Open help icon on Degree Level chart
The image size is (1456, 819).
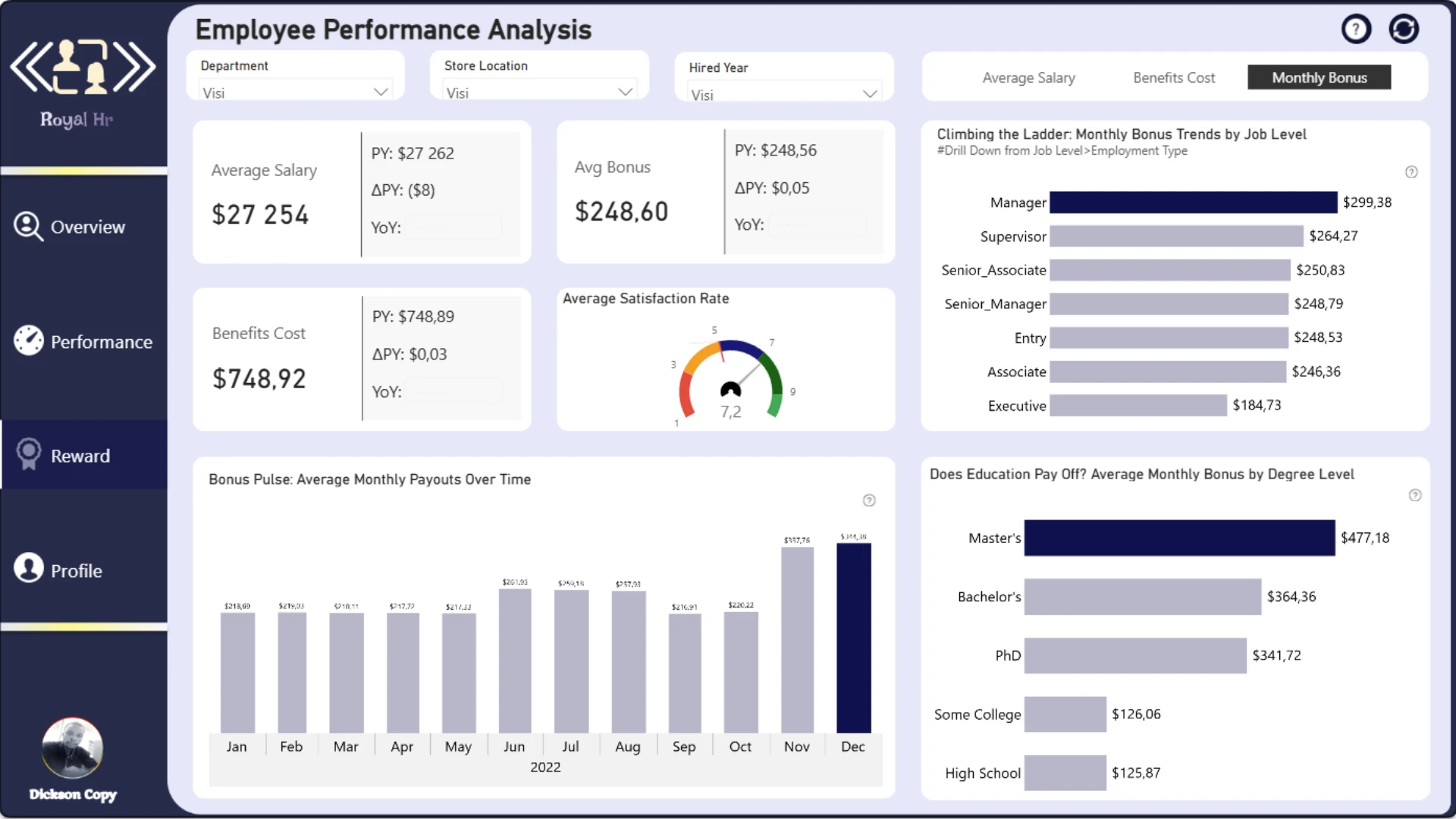[1414, 495]
